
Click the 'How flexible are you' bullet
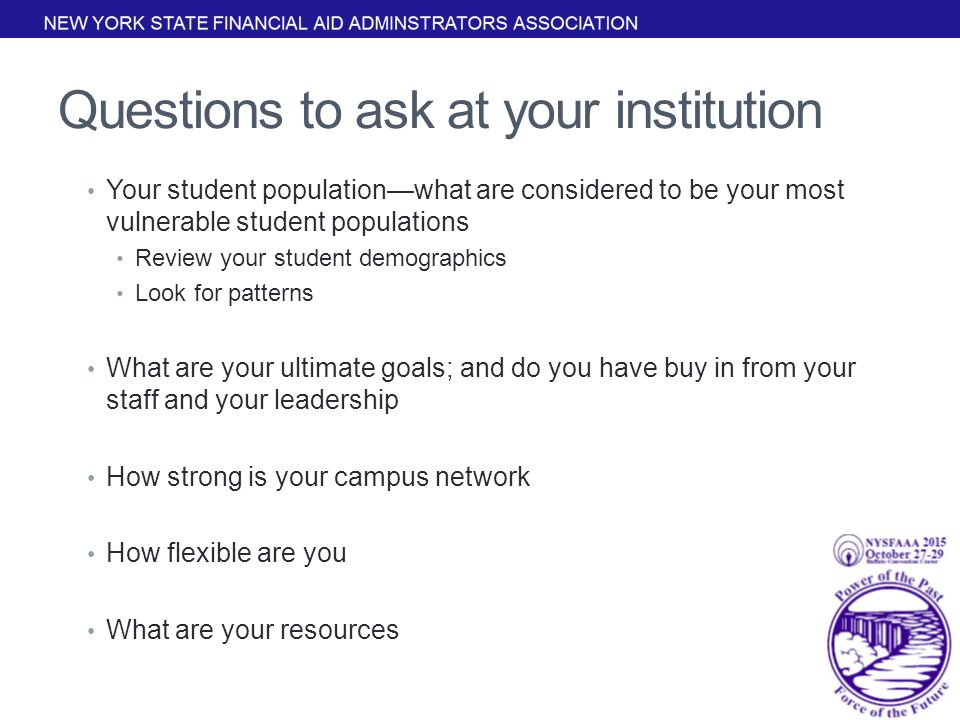click(x=226, y=553)
